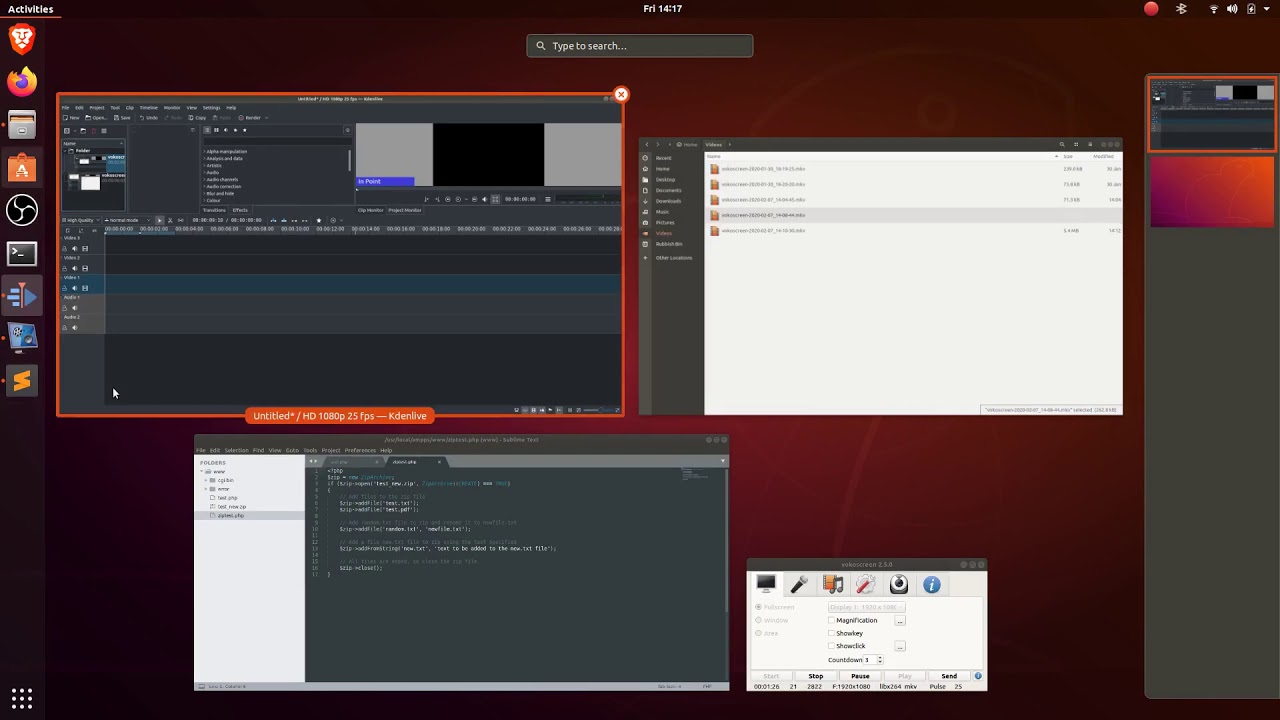This screenshot has height=720, width=1280.
Task: Click the Sublime Text vertical scrollbar
Action: click(725, 540)
